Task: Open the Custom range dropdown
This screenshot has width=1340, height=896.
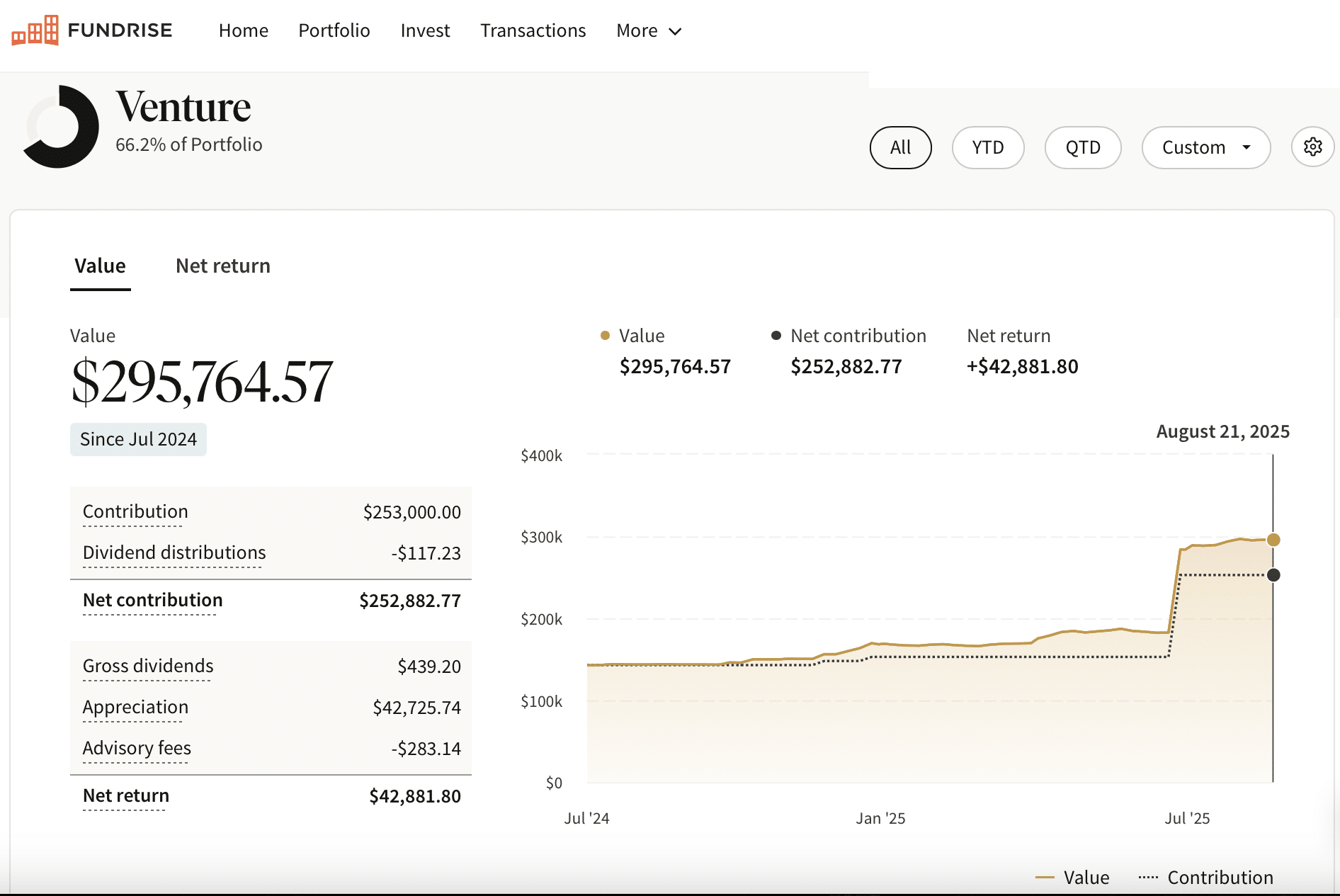Action: (1205, 147)
